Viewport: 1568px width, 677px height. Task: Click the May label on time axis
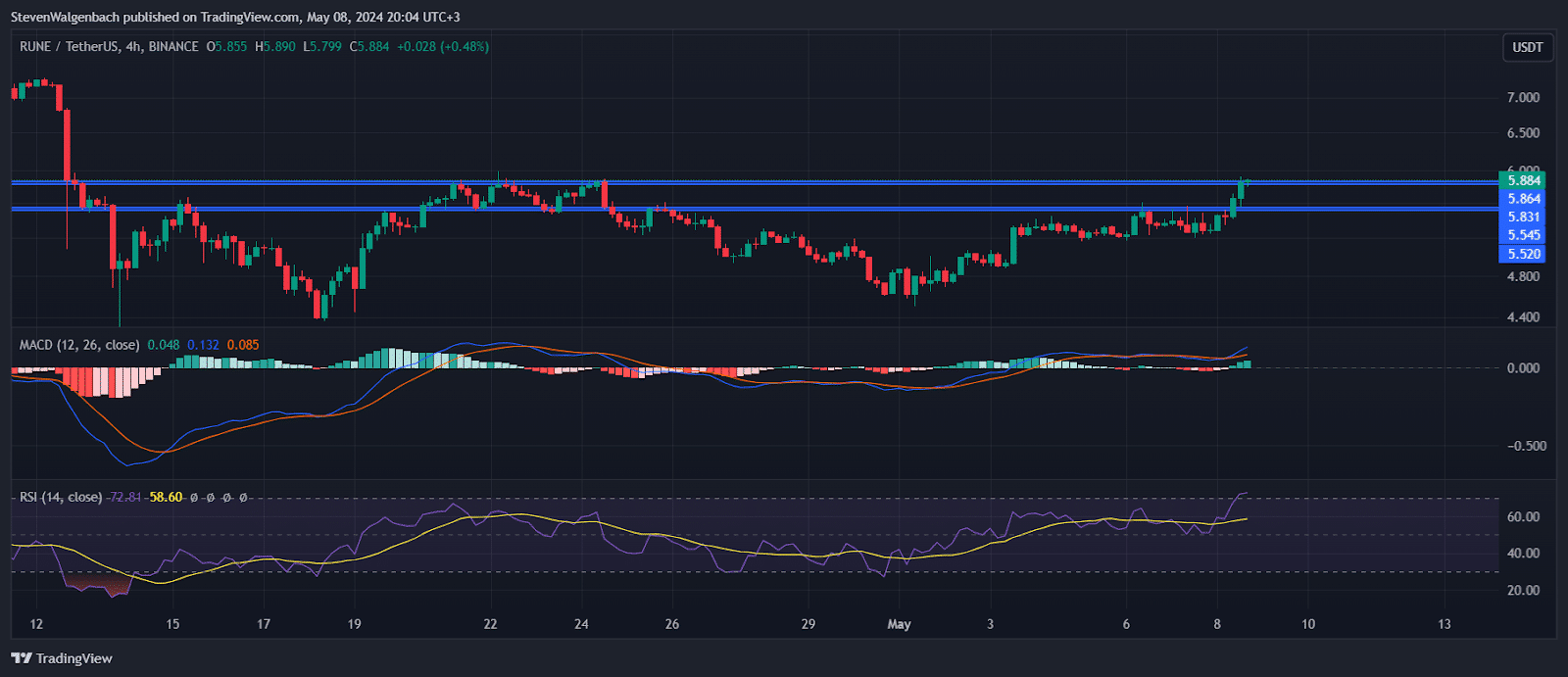coord(899,624)
